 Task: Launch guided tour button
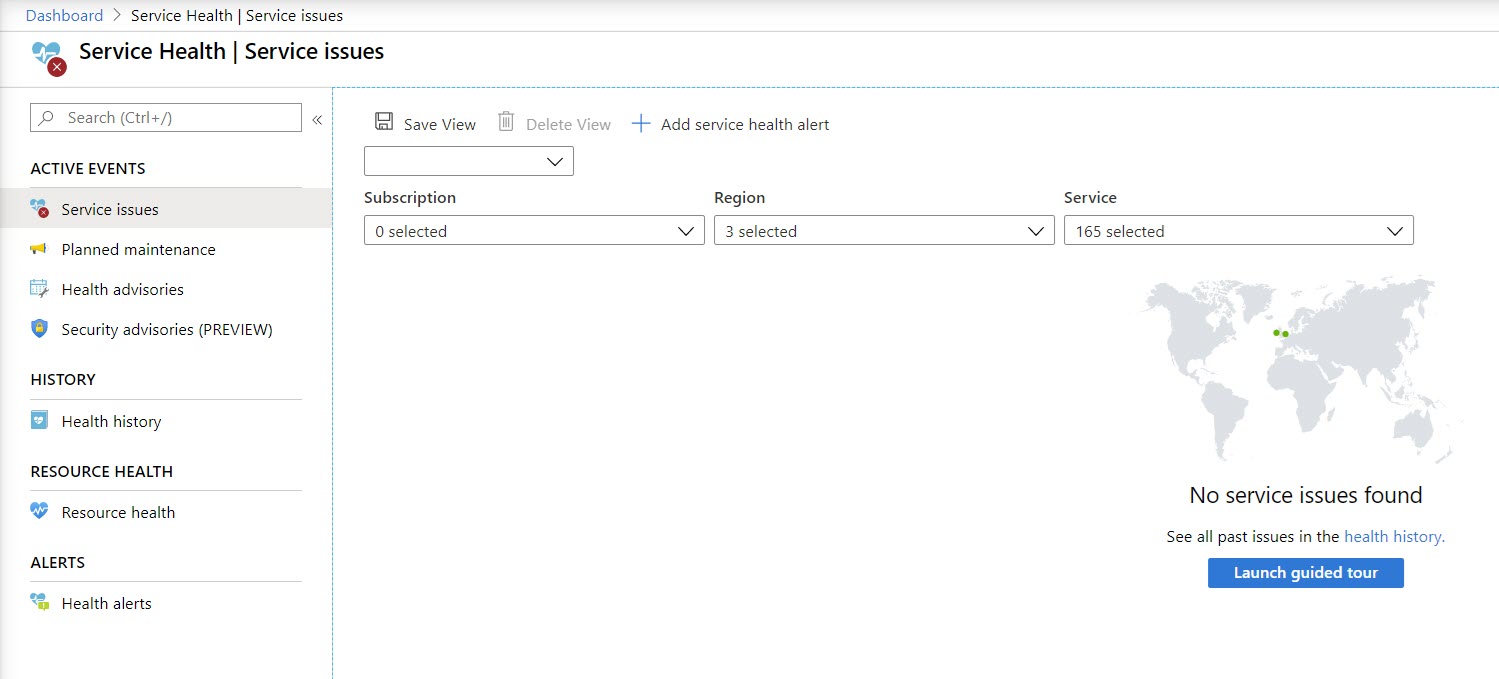(x=1306, y=573)
